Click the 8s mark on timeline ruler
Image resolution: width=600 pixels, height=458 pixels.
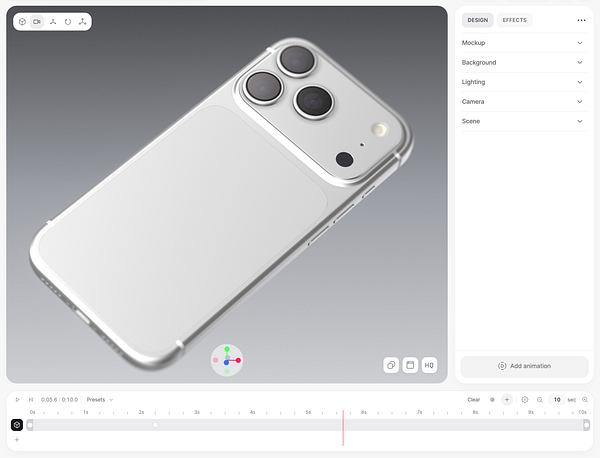point(475,412)
